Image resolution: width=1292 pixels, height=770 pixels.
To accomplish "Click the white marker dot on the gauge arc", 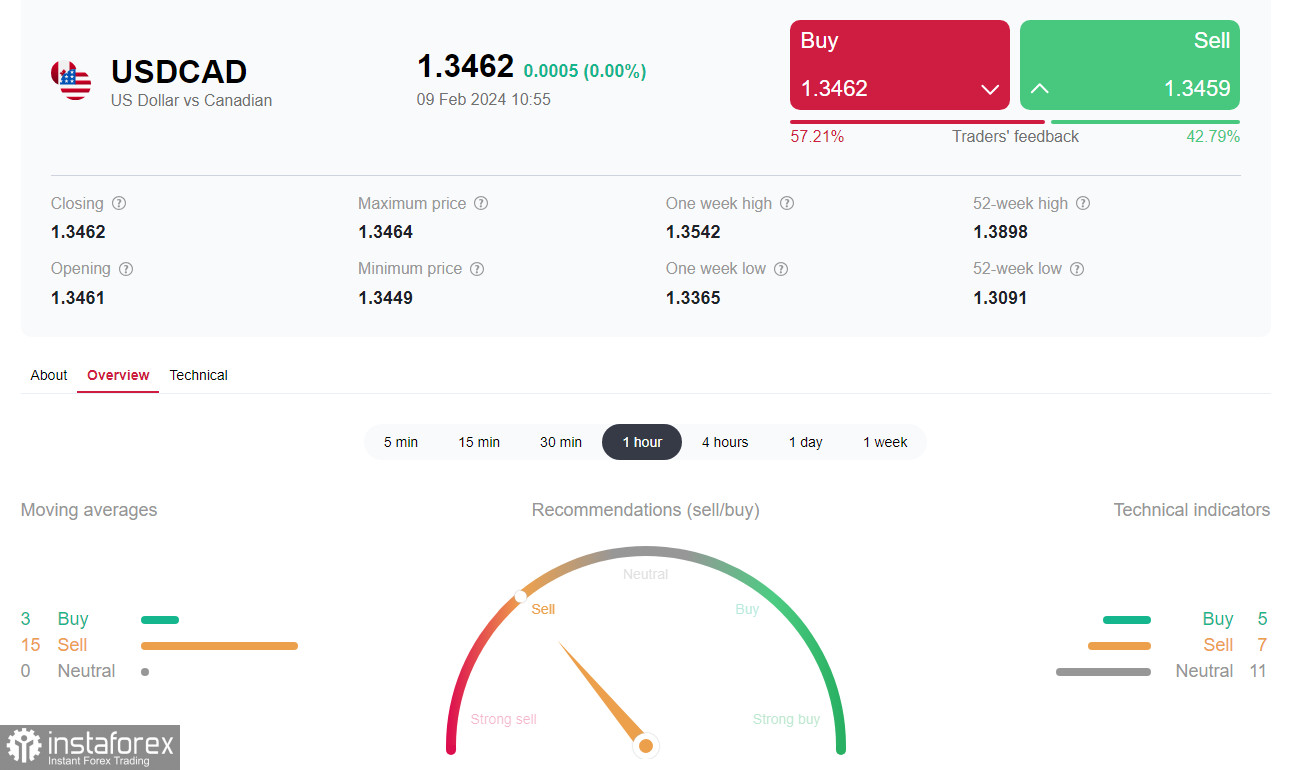I will [520, 596].
